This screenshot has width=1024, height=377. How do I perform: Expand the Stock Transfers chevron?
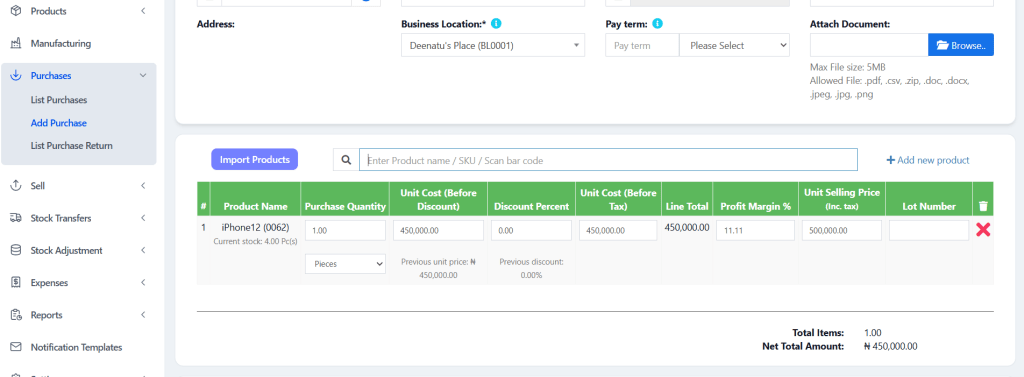pyautogui.click(x=143, y=218)
